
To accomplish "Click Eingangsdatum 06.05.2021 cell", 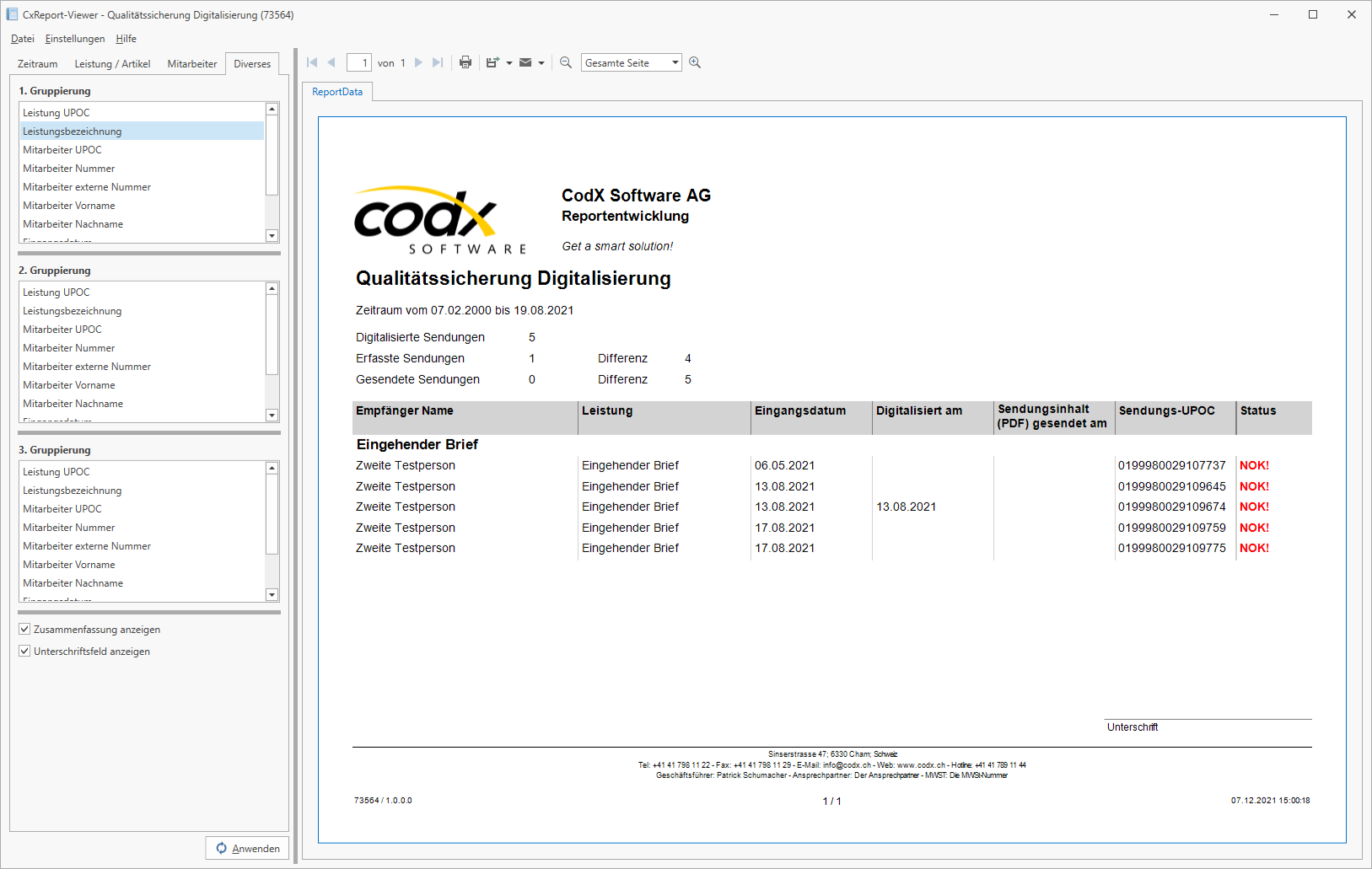I will pyautogui.click(x=785, y=465).
